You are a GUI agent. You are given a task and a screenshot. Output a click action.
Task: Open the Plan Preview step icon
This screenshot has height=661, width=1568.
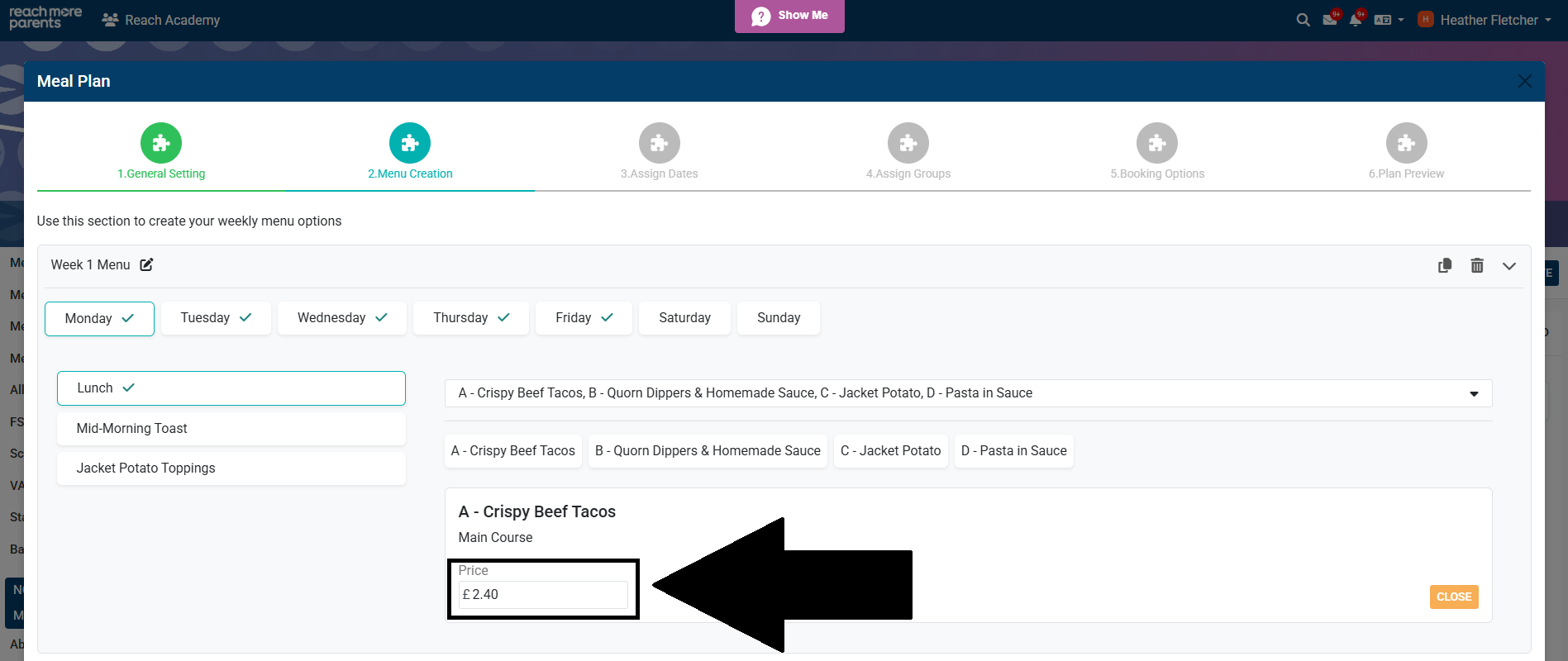click(x=1406, y=144)
